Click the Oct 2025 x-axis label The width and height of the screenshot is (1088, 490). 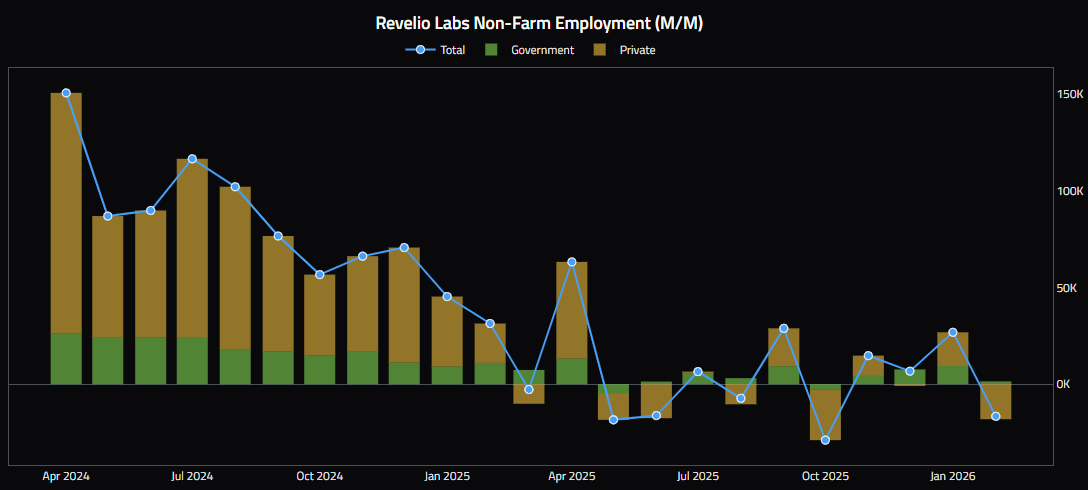point(825,476)
